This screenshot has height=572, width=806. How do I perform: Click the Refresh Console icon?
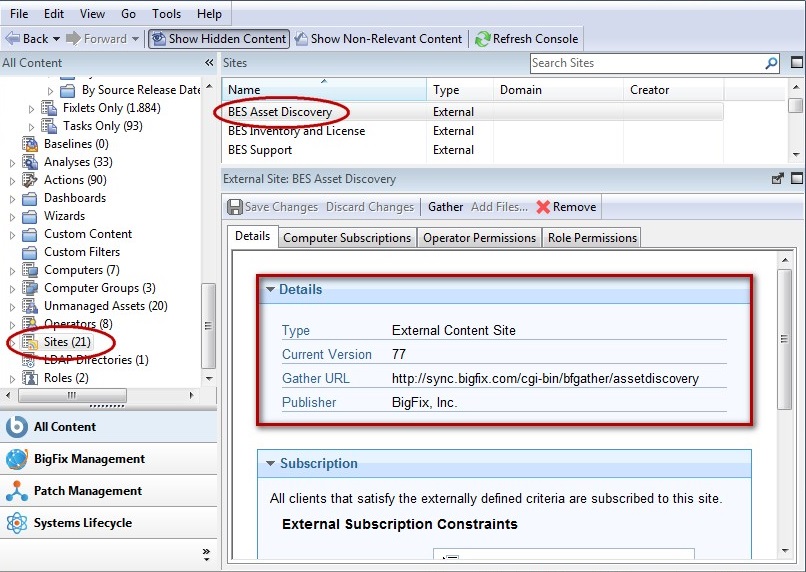(482, 39)
